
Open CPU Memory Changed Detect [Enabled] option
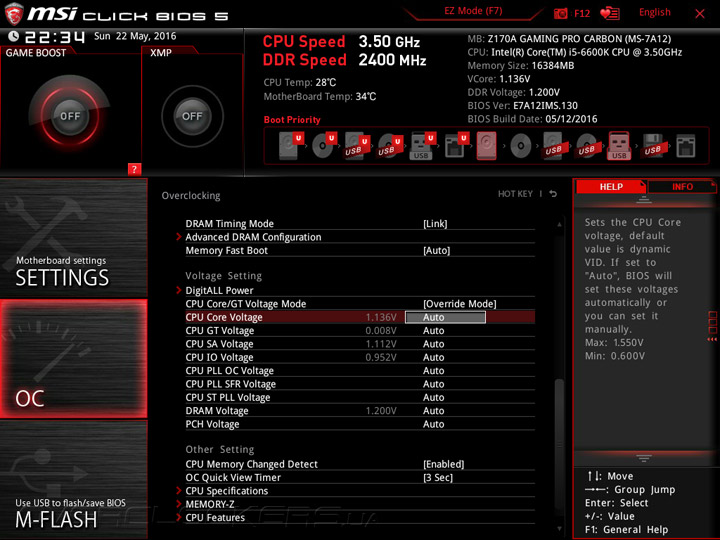pyautogui.click(x=444, y=464)
